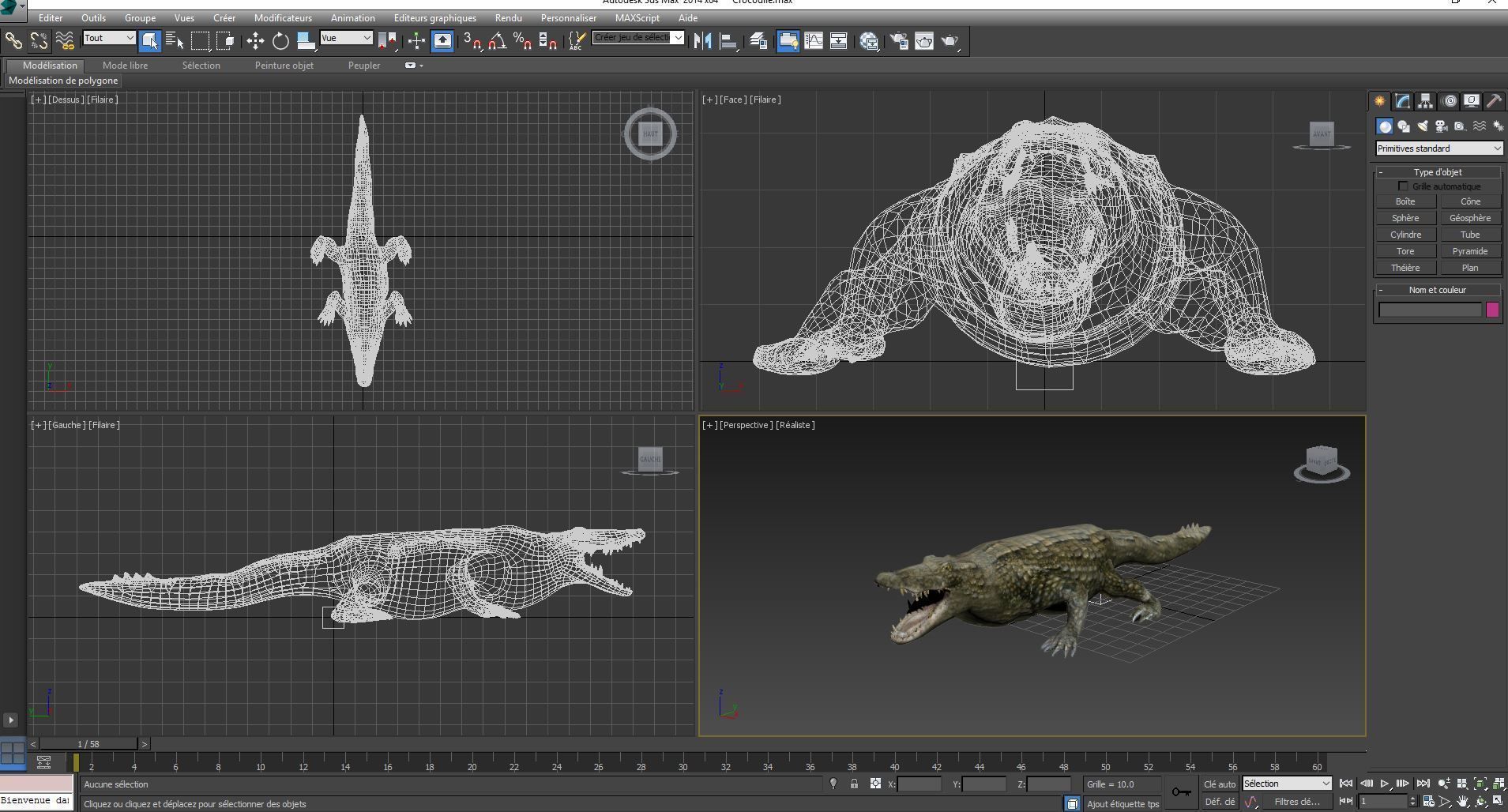Image resolution: width=1508 pixels, height=812 pixels.
Task: Open the Modificateurs menu
Action: (x=283, y=17)
